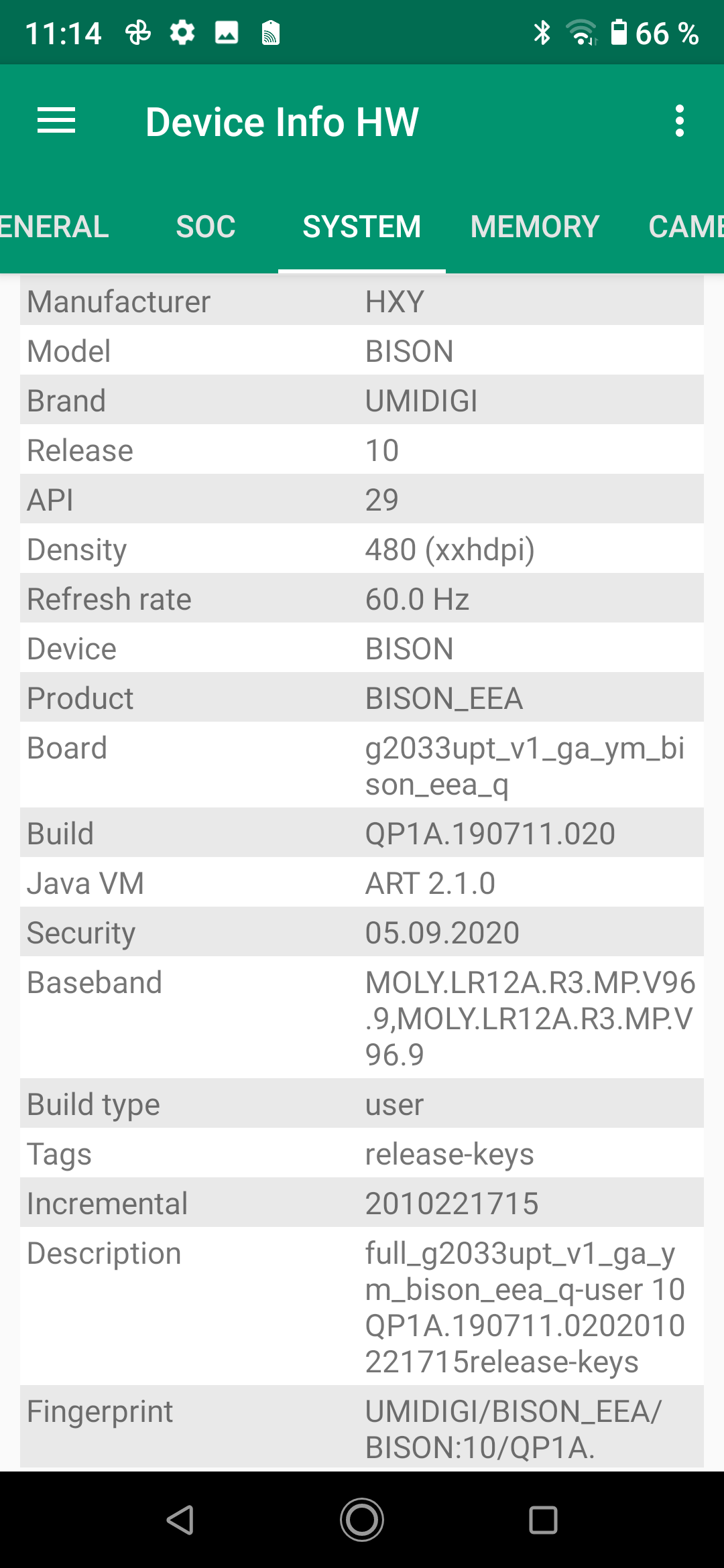Tap the Wi-Fi status icon
The height and width of the screenshot is (1568, 724).
point(581,32)
